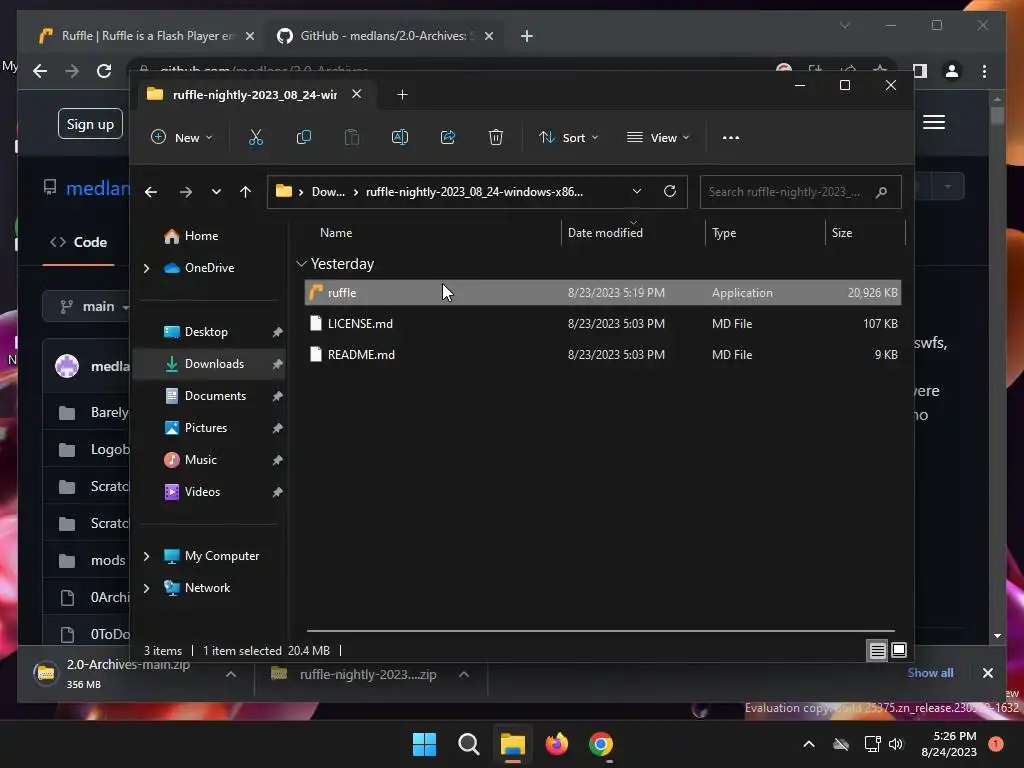Collapse the Yesterday group
Image resolution: width=1024 pixels, height=768 pixels.
[301, 264]
